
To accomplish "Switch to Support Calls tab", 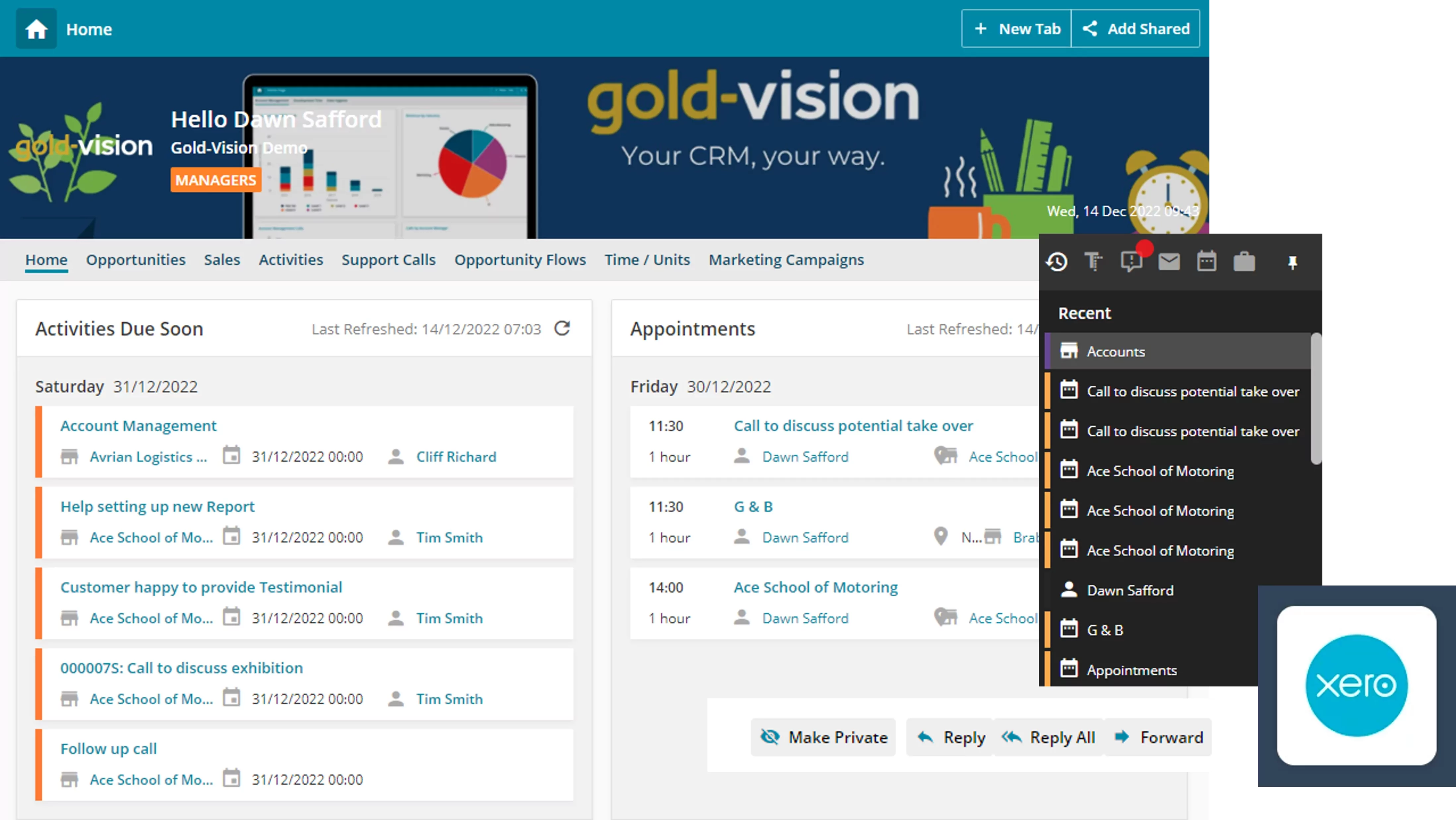I will (x=388, y=260).
